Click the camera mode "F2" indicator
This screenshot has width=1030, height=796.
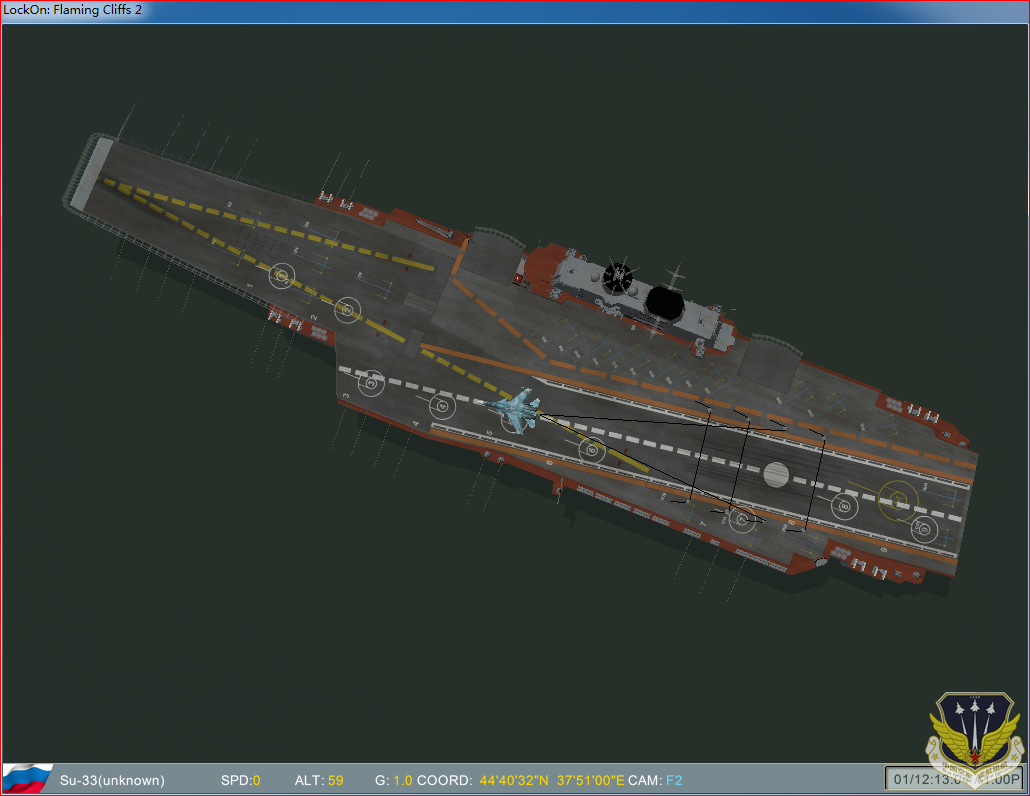pyautogui.click(x=674, y=780)
